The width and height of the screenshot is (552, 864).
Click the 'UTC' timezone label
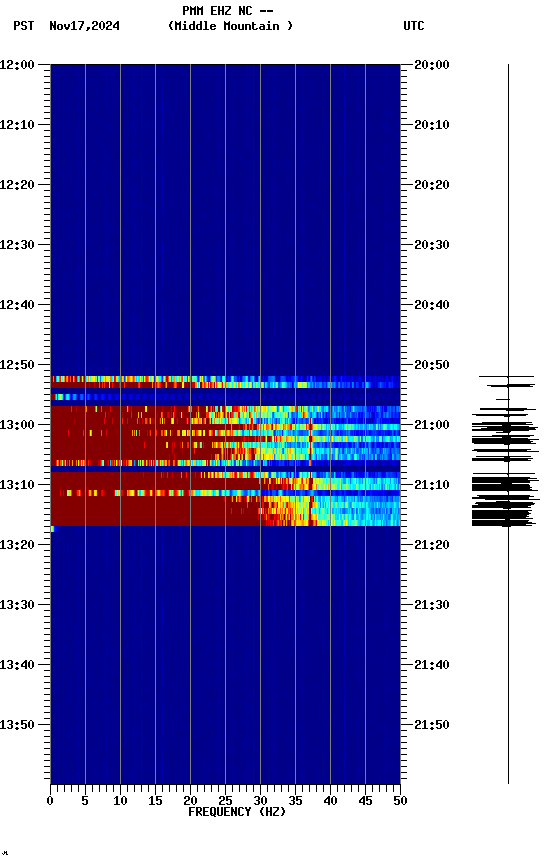(x=414, y=26)
